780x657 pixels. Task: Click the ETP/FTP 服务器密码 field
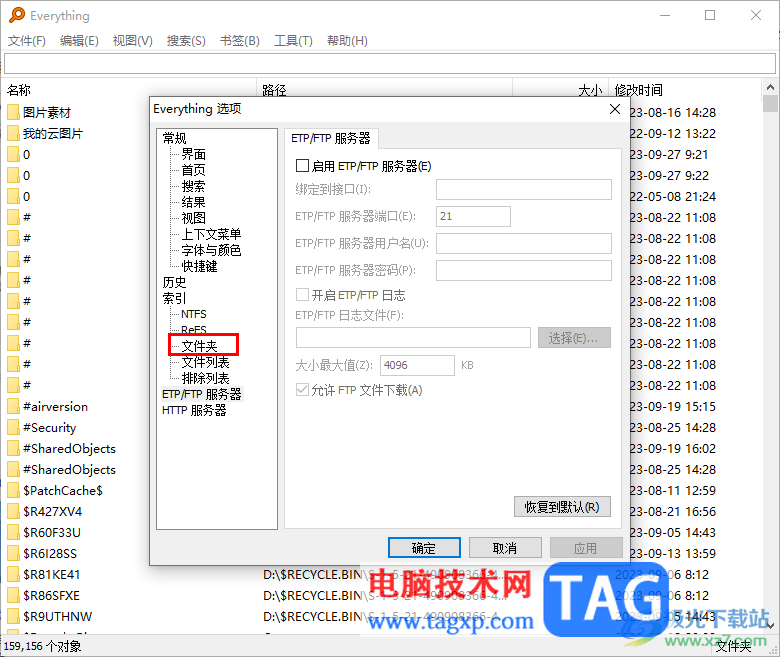tap(524, 271)
